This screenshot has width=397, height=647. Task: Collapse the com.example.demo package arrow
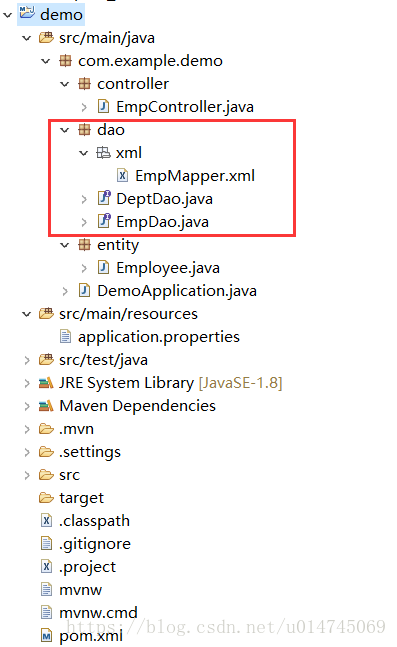point(46,61)
